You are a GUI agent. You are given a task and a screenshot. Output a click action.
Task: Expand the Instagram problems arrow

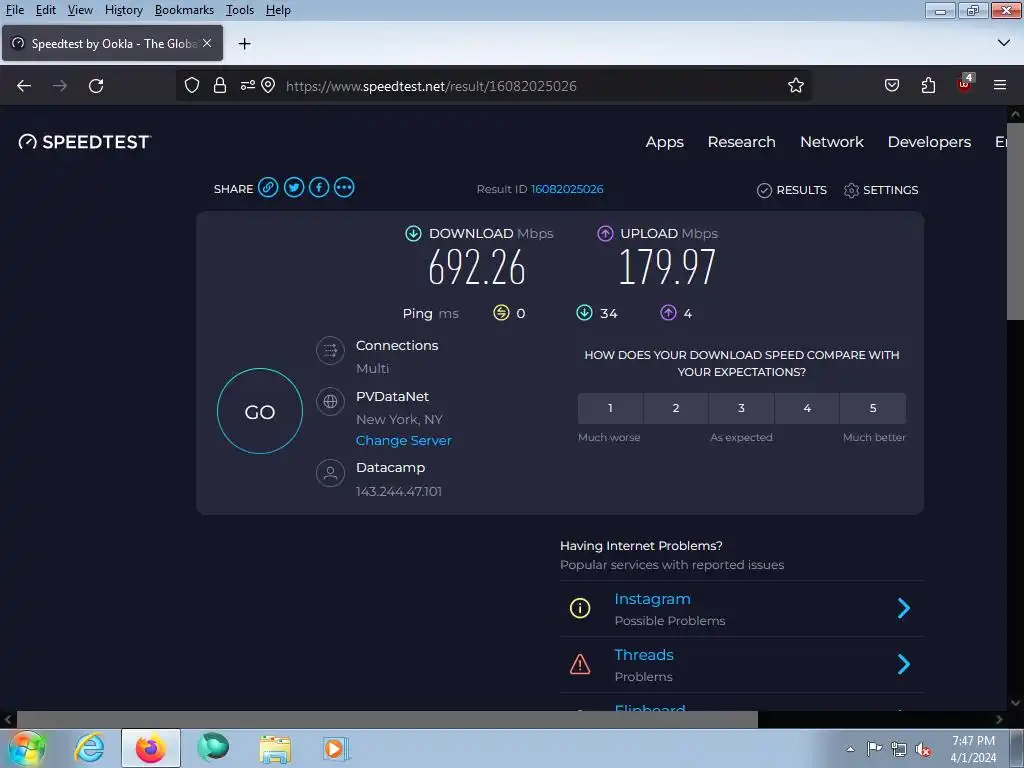point(904,608)
